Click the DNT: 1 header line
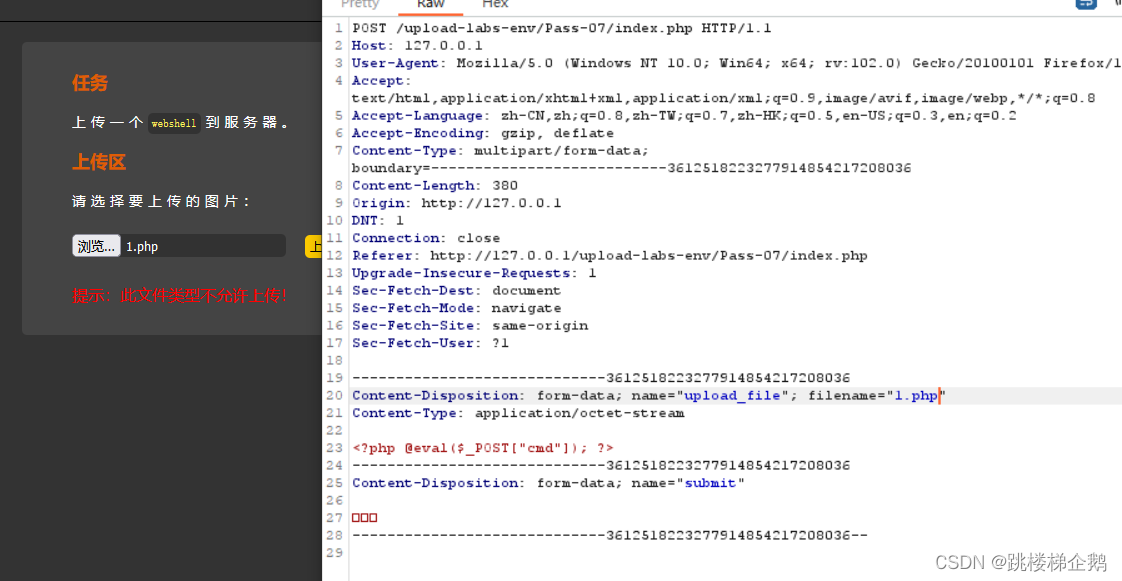The height and width of the screenshot is (581, 1122). [x=378, y=220]
